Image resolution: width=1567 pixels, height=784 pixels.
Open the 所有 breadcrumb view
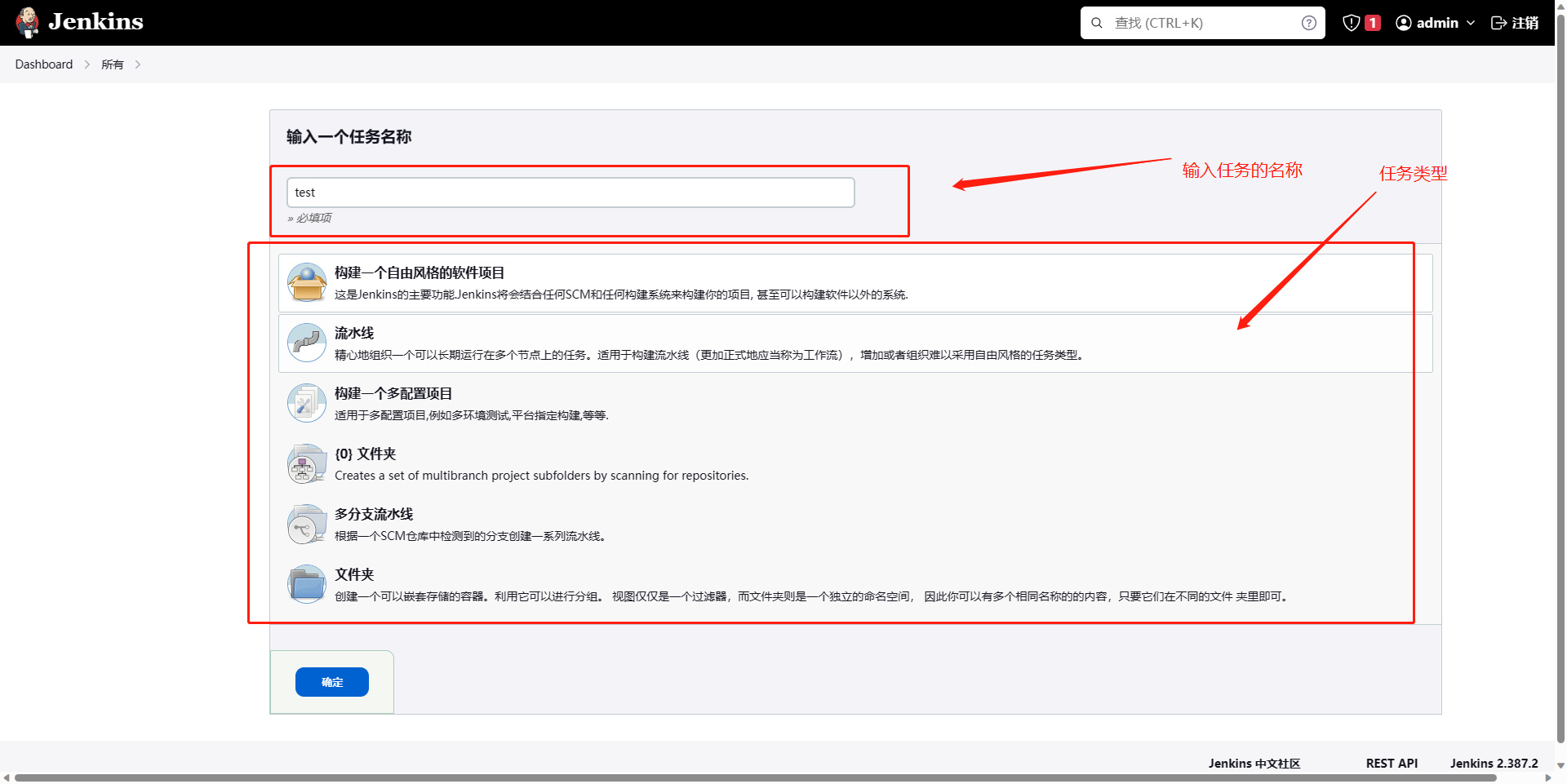(113, 64)
